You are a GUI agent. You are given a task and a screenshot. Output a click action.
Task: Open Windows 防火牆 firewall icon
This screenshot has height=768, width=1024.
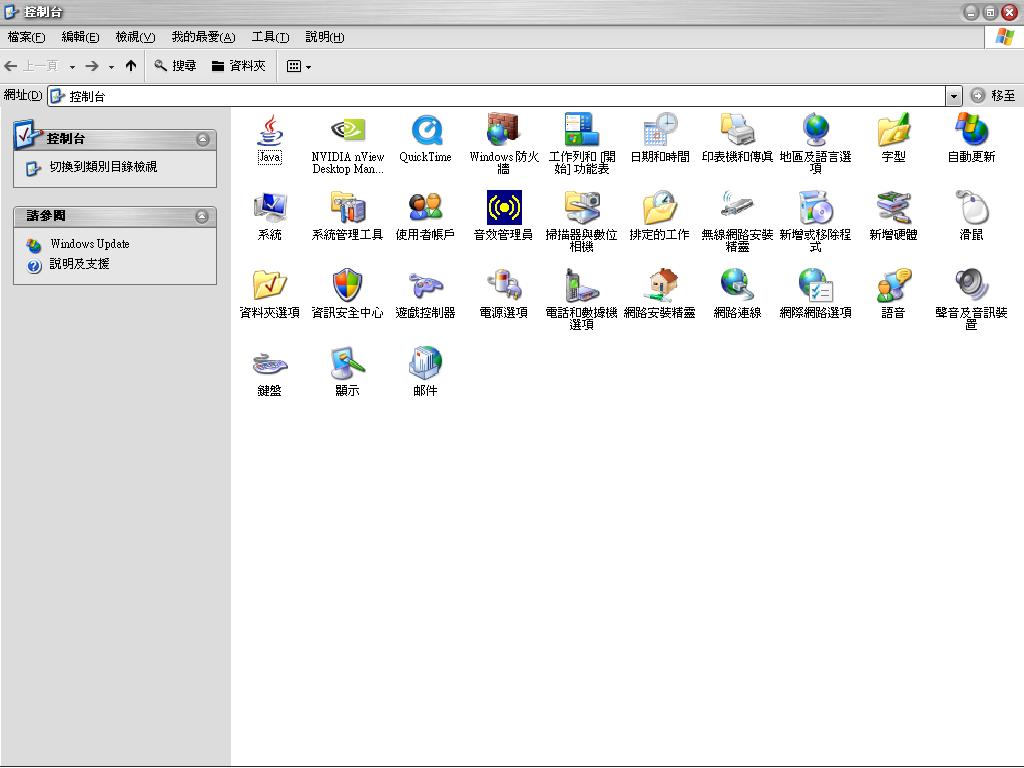point(503,132)
